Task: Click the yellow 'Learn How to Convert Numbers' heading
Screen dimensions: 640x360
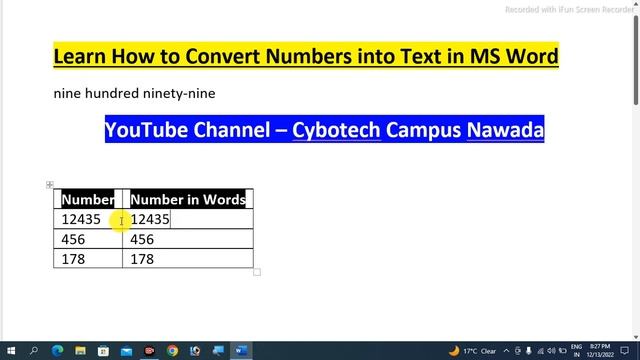Action: coord(306,56)
